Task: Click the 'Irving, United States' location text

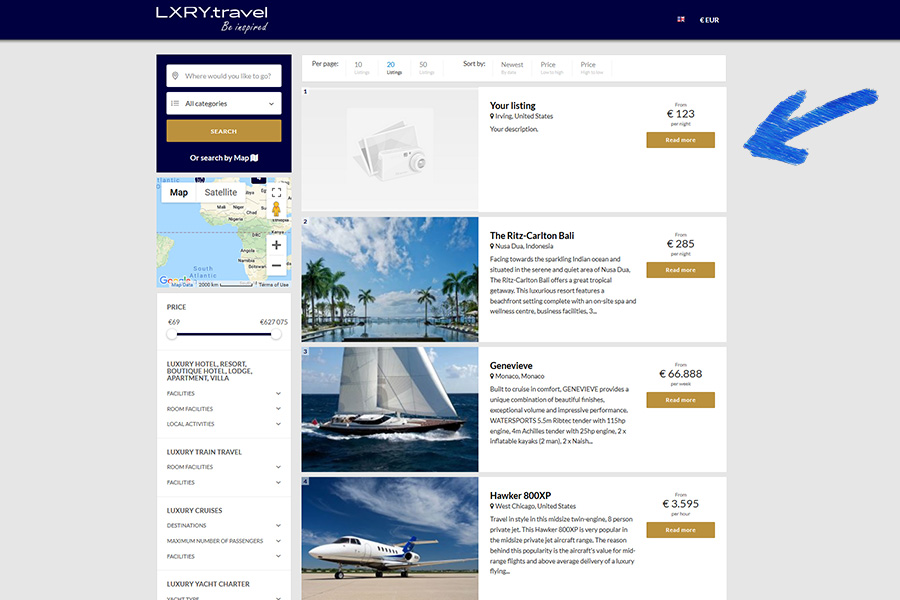Action: (x=524, y=116)
